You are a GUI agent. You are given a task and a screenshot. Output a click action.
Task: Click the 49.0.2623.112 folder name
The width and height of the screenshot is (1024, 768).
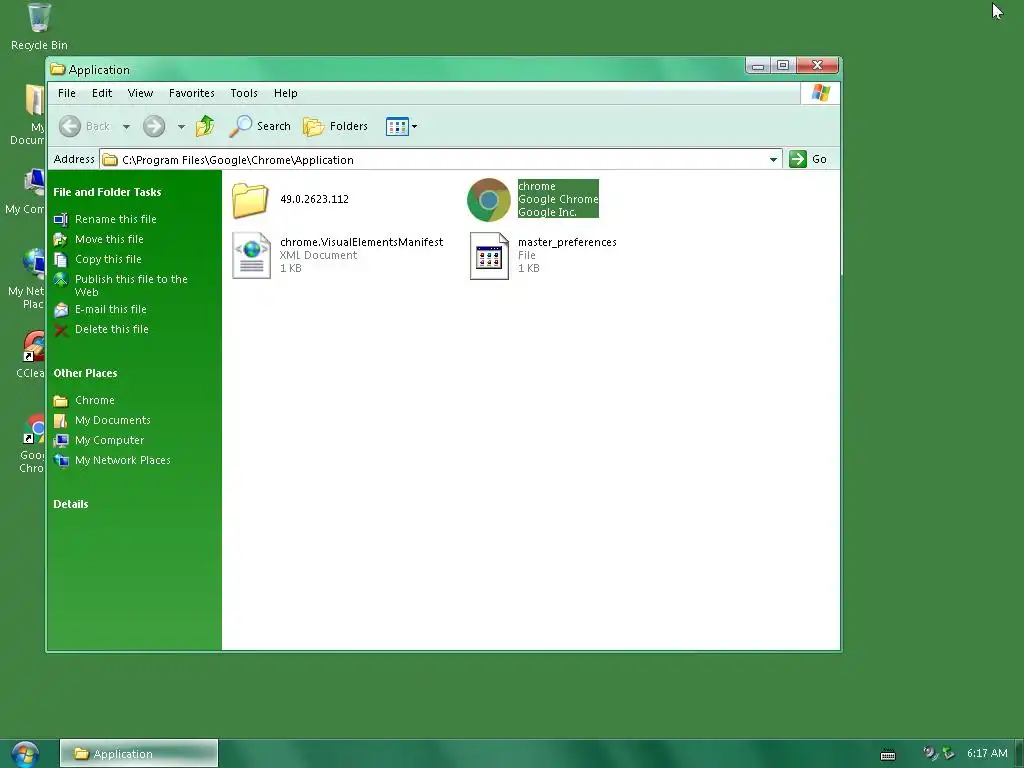pos(314,199)
